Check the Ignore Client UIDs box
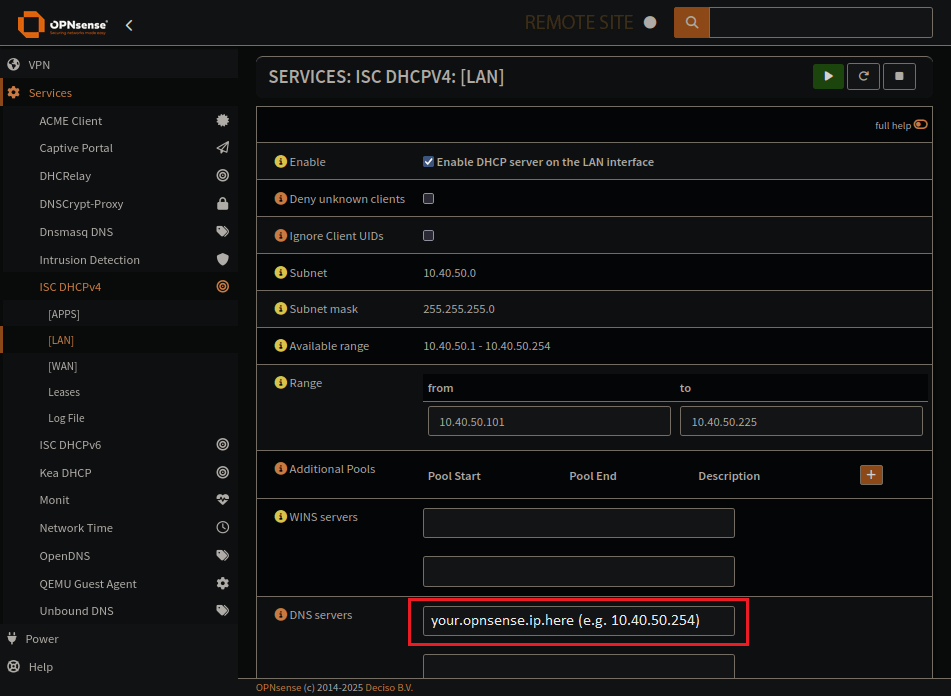 428,236
